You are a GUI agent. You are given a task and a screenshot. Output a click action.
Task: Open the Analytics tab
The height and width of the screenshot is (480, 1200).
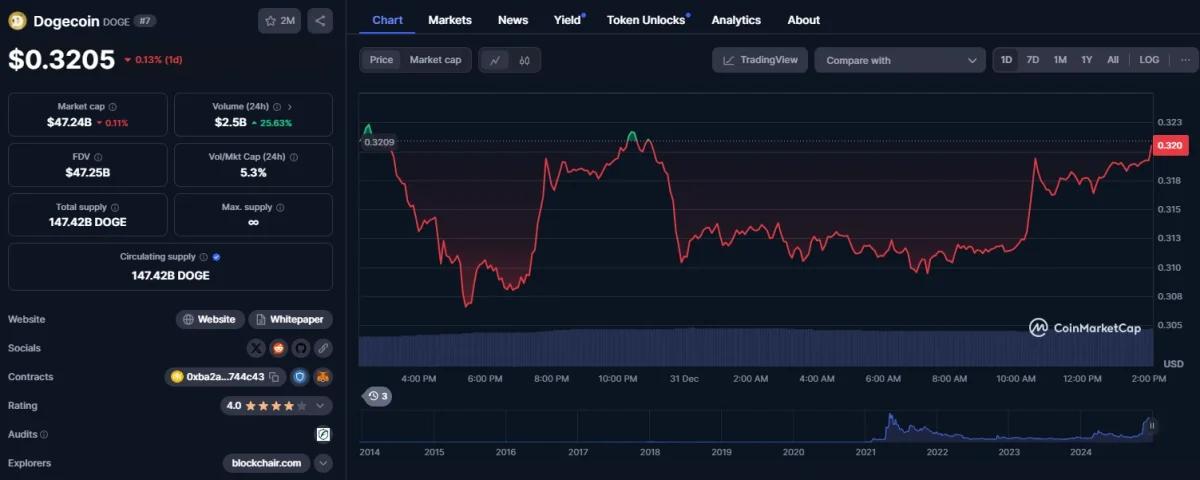point(736,20)
